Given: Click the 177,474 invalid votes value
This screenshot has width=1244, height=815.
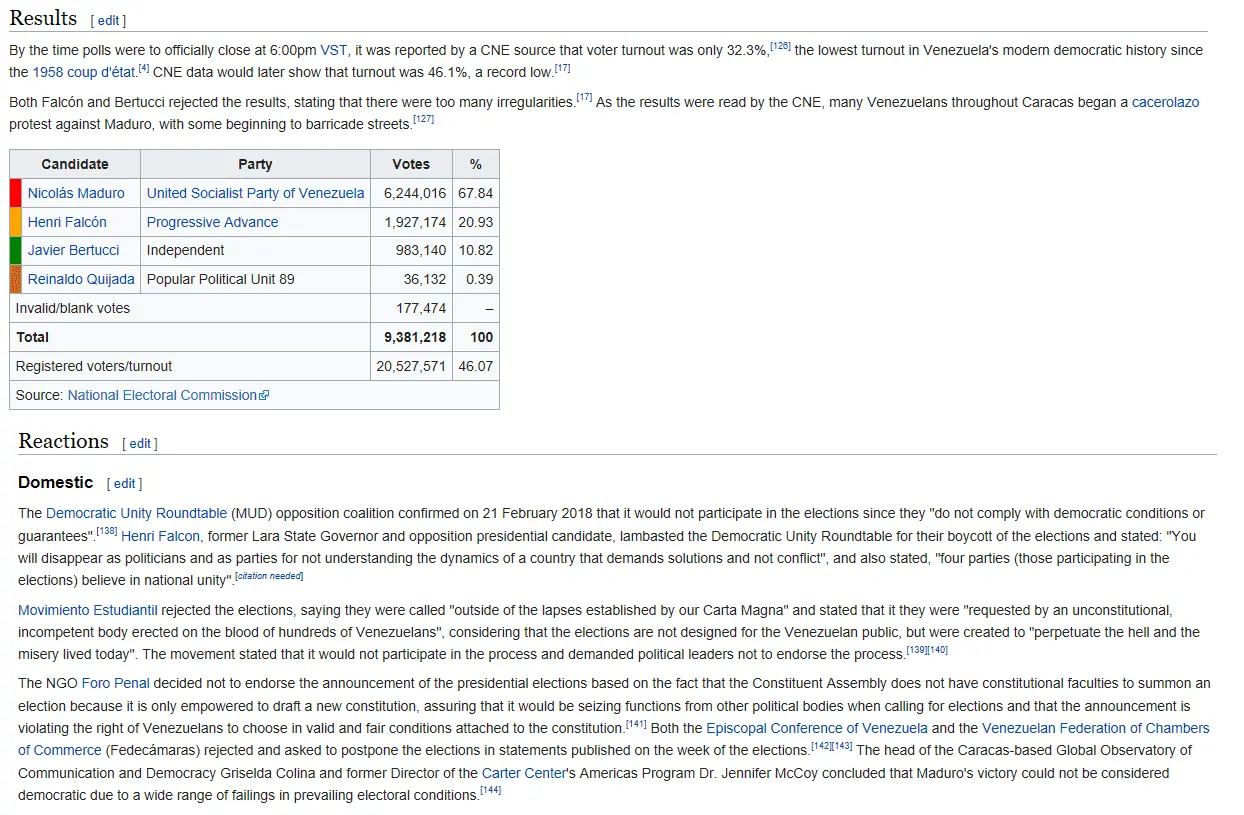Looking at the screenshot, I should (421, 308).
